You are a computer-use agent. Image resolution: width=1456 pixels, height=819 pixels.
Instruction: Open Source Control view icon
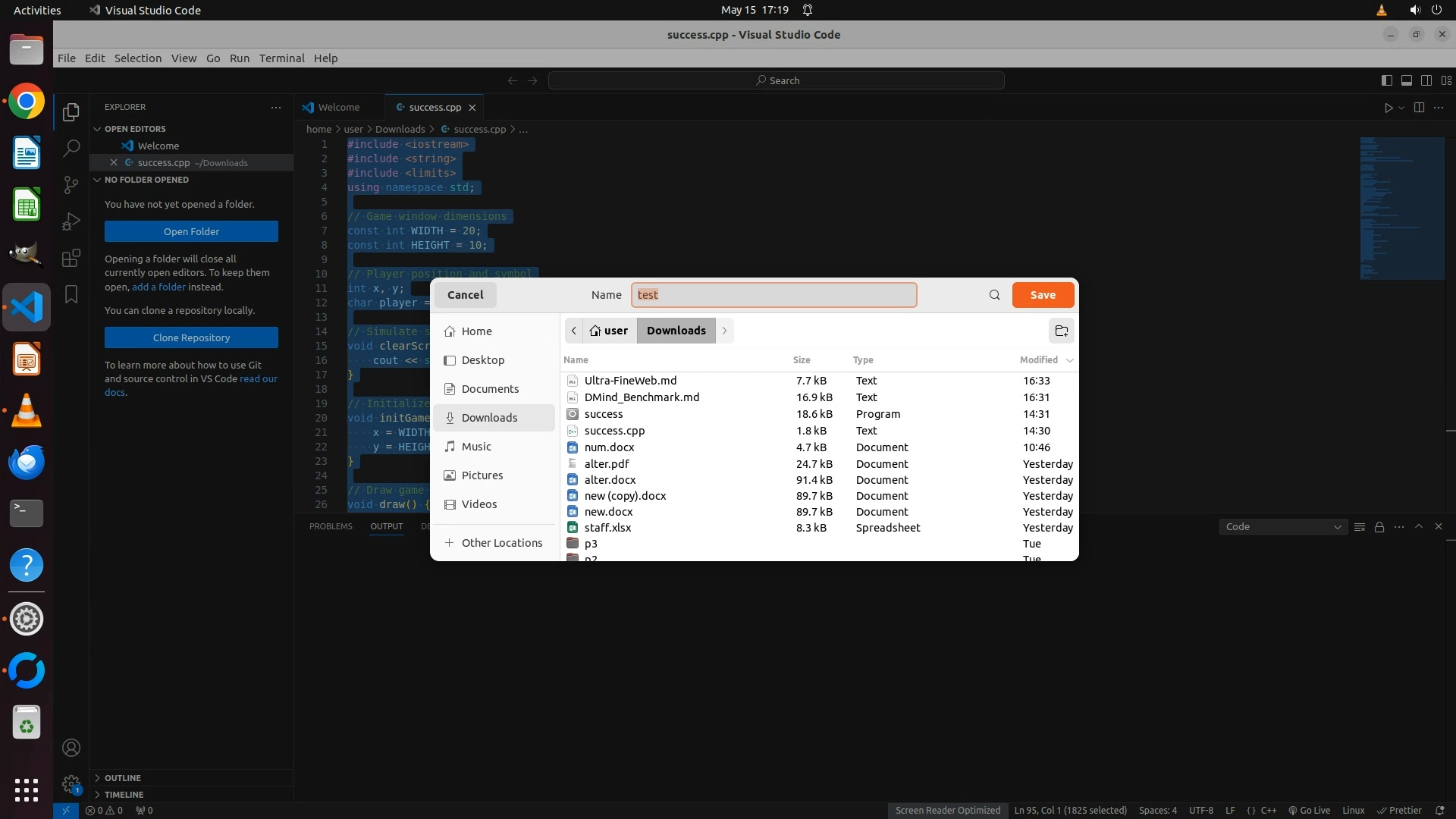point(71,184)
